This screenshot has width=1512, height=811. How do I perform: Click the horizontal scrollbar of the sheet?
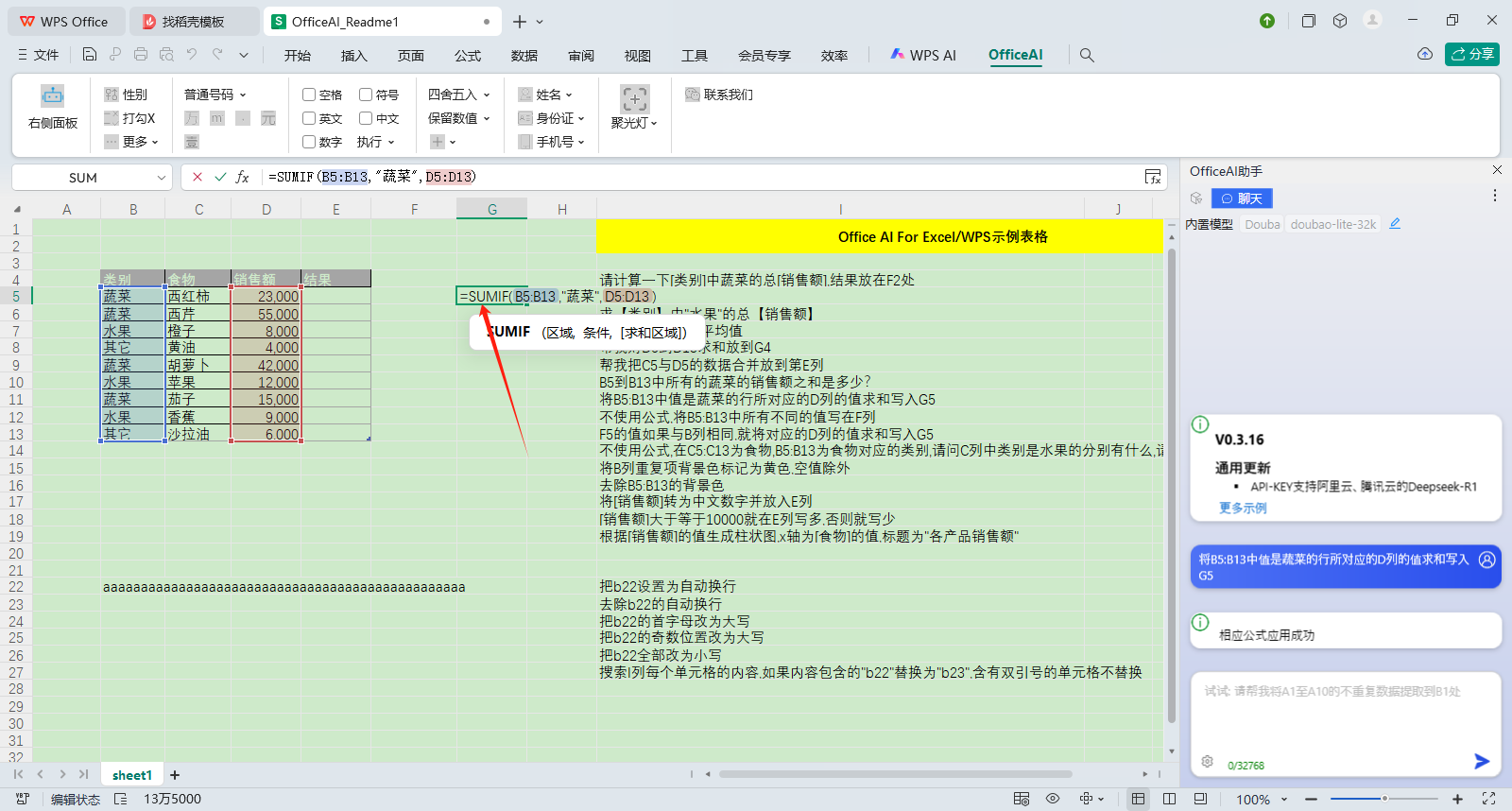coord(896,774)
